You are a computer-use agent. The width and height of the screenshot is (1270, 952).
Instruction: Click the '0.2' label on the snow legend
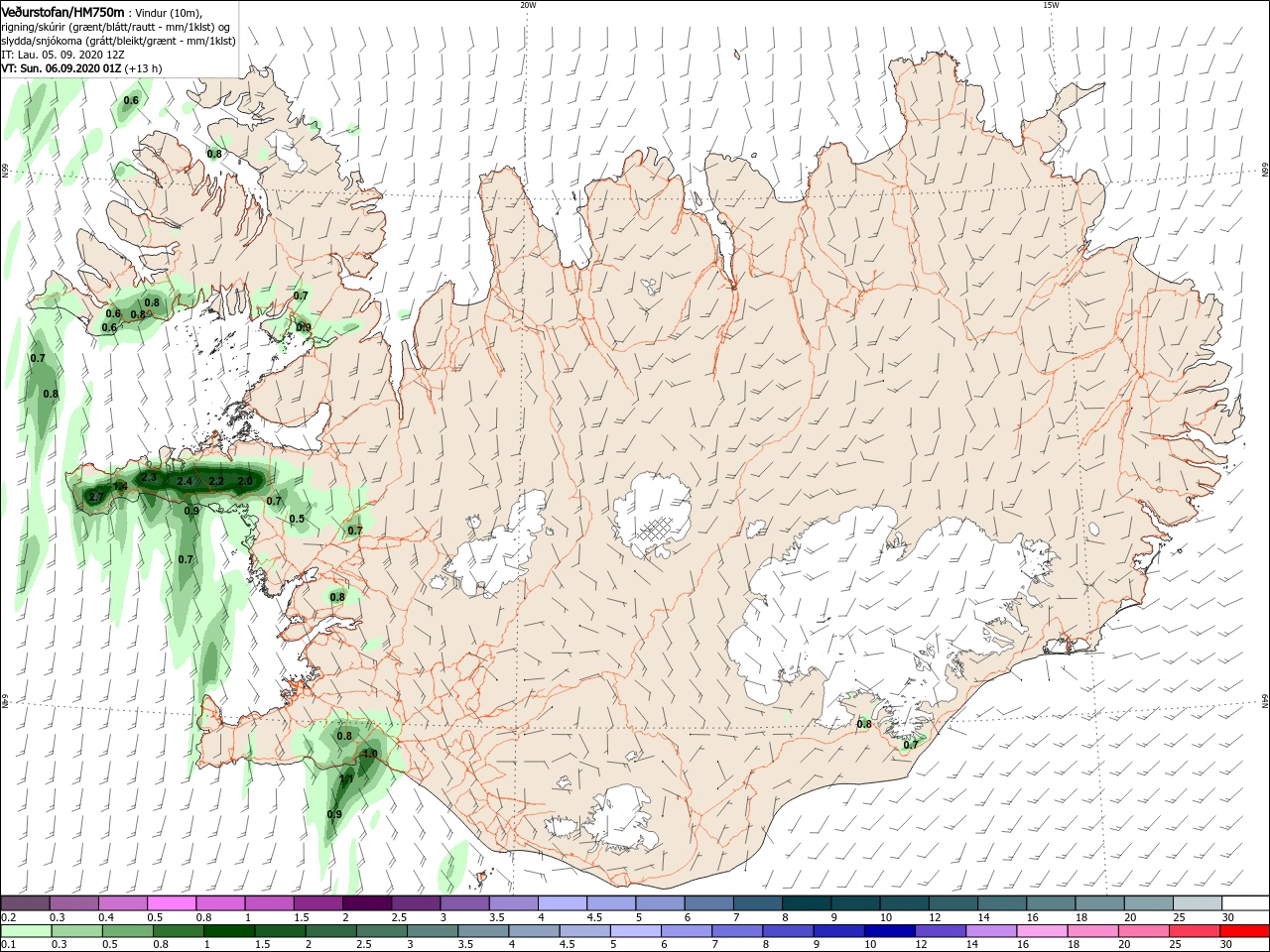(x=8, y=917)
